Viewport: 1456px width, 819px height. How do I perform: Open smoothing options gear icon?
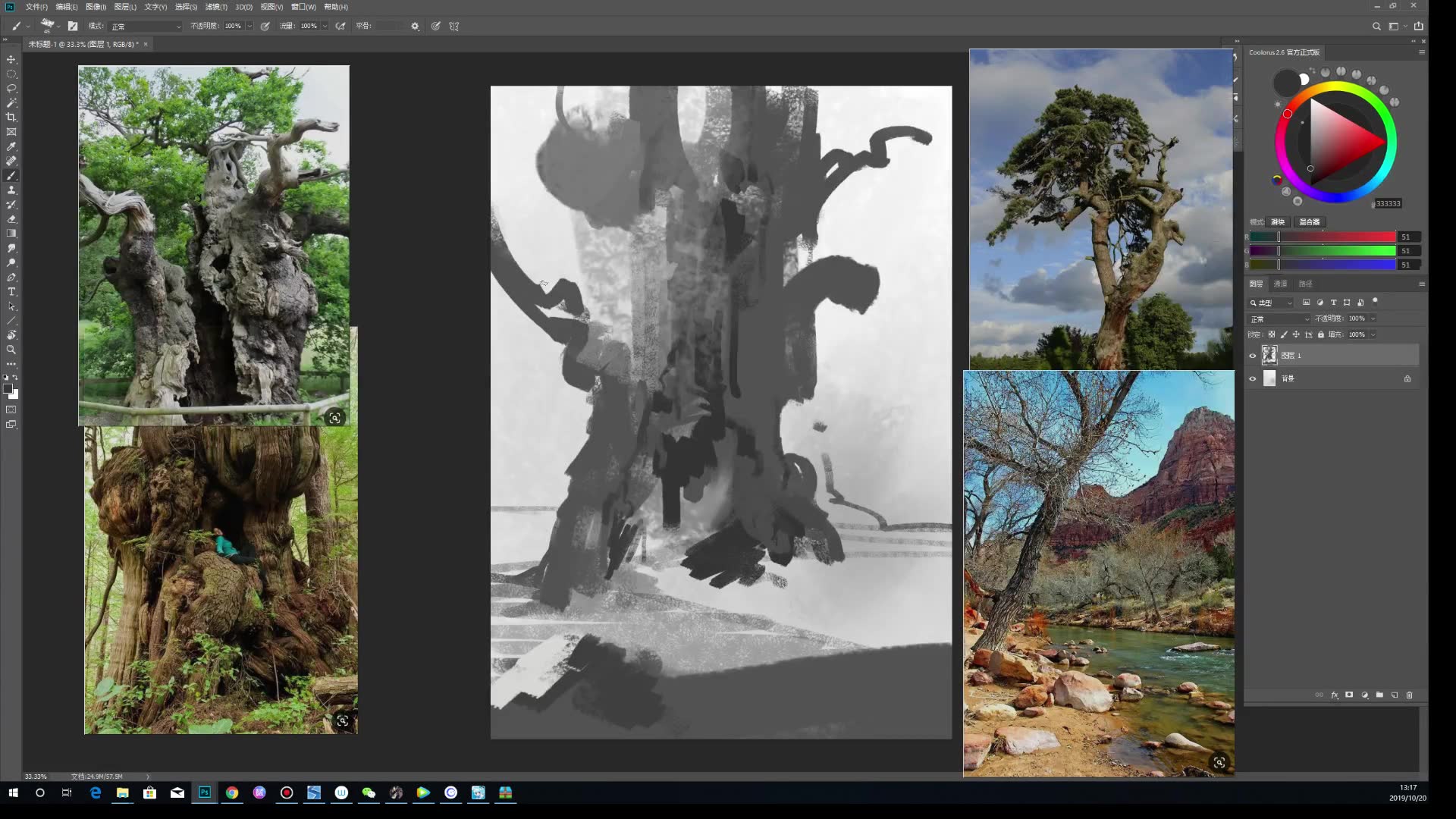click(415, 26)
